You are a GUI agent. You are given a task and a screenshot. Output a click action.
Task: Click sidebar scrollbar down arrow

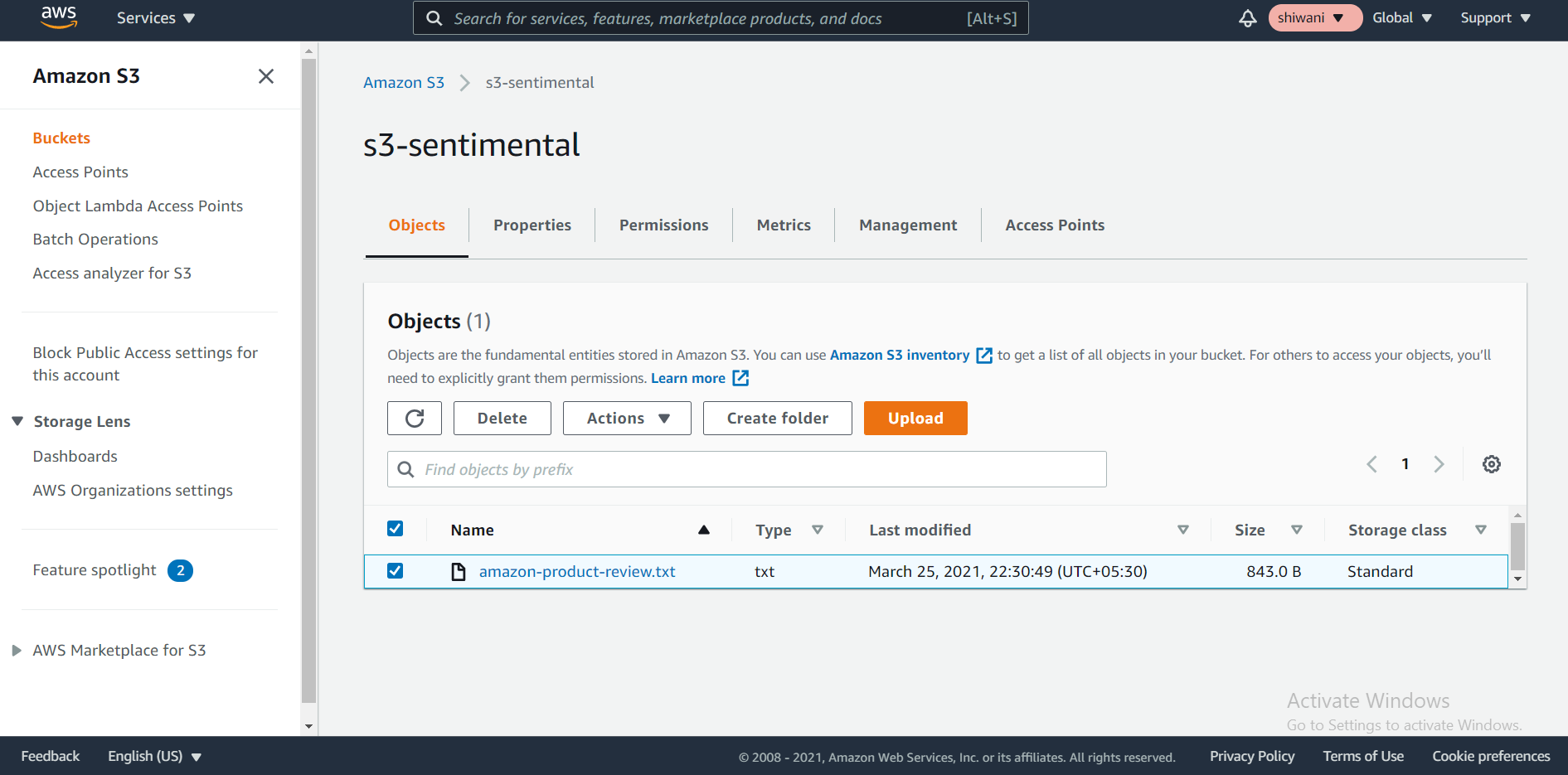coord(308,727)
